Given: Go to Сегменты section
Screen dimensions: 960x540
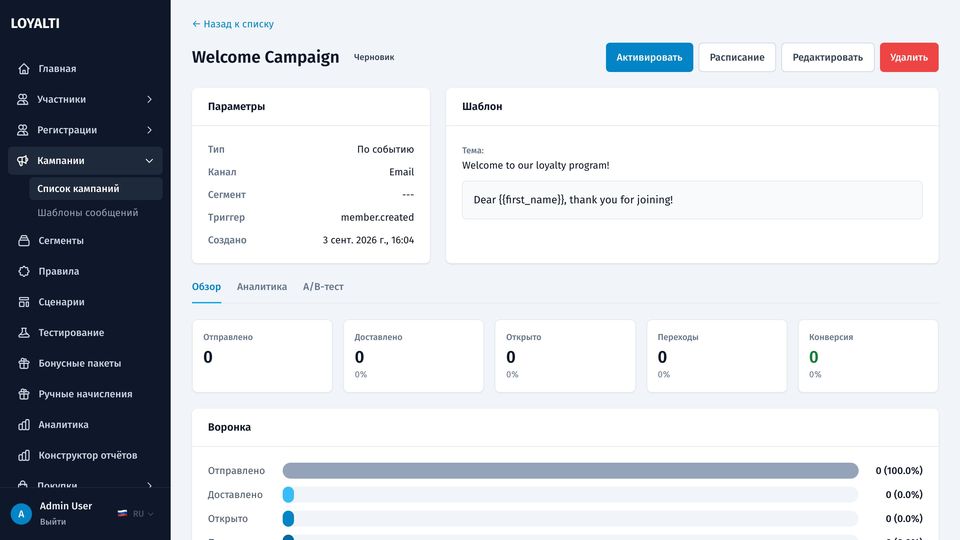Looking at the screenshot, I should coord(85,241).
